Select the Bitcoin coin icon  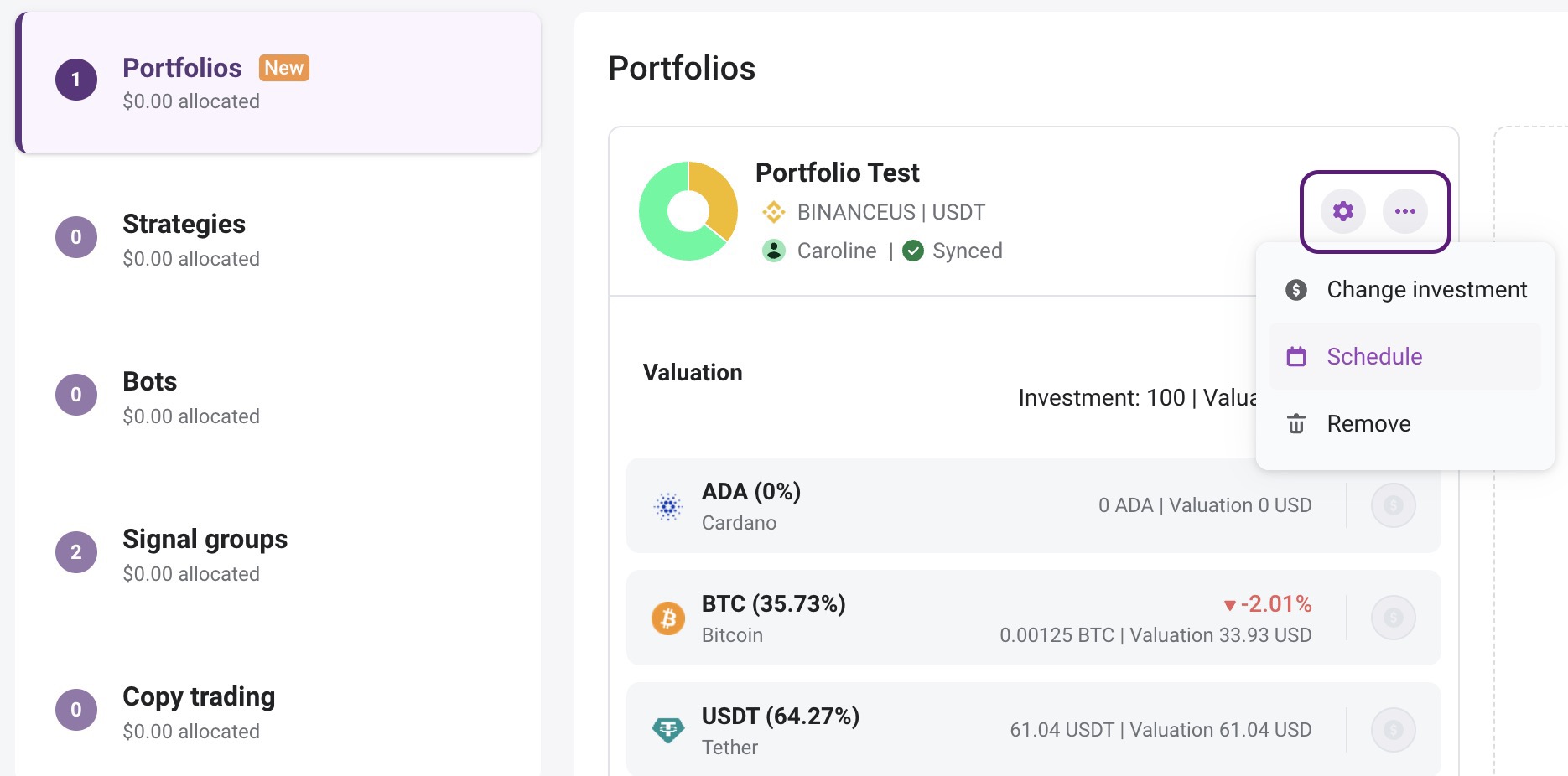coord(667,618)
